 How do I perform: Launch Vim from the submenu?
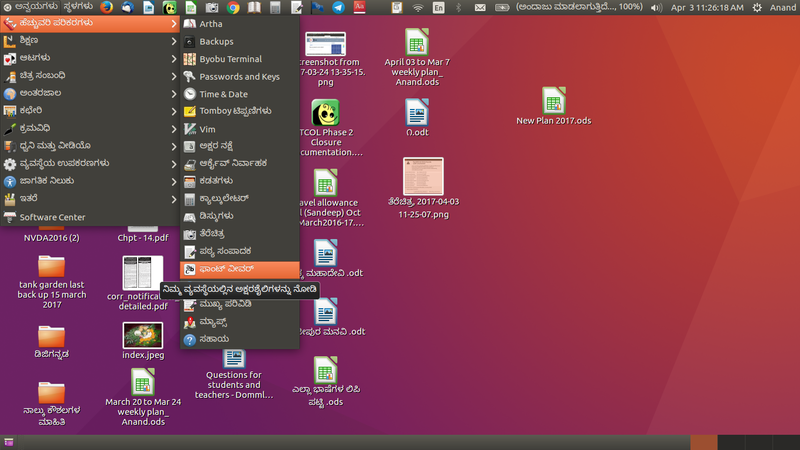[240, 129]
